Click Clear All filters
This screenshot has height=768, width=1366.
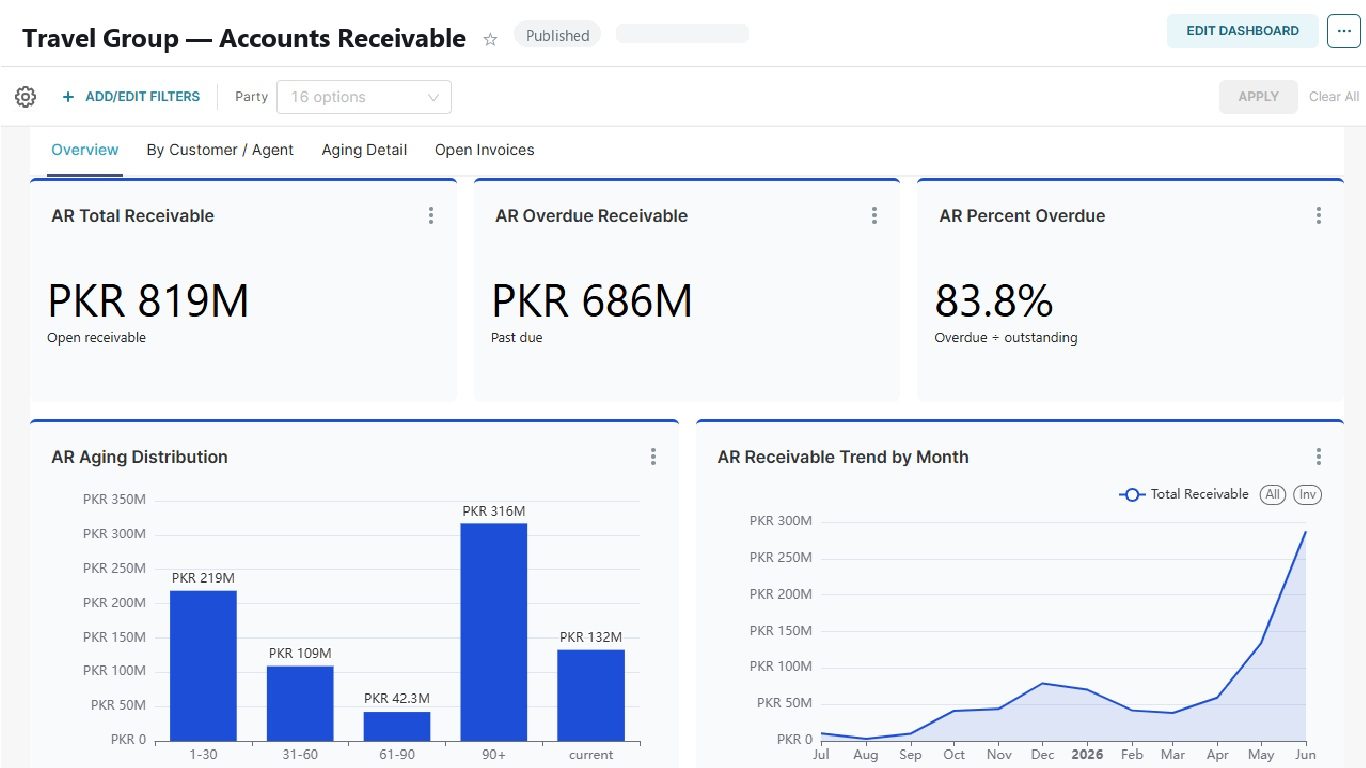point(1334,97)
